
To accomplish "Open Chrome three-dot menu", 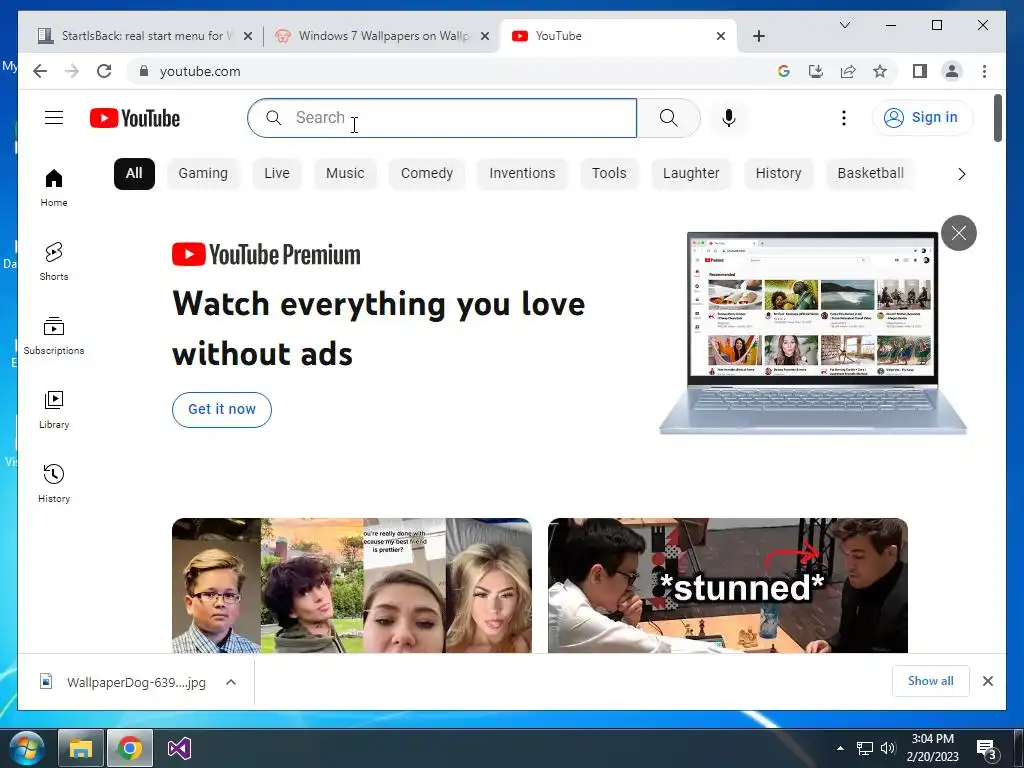I will tap(984, 71).
